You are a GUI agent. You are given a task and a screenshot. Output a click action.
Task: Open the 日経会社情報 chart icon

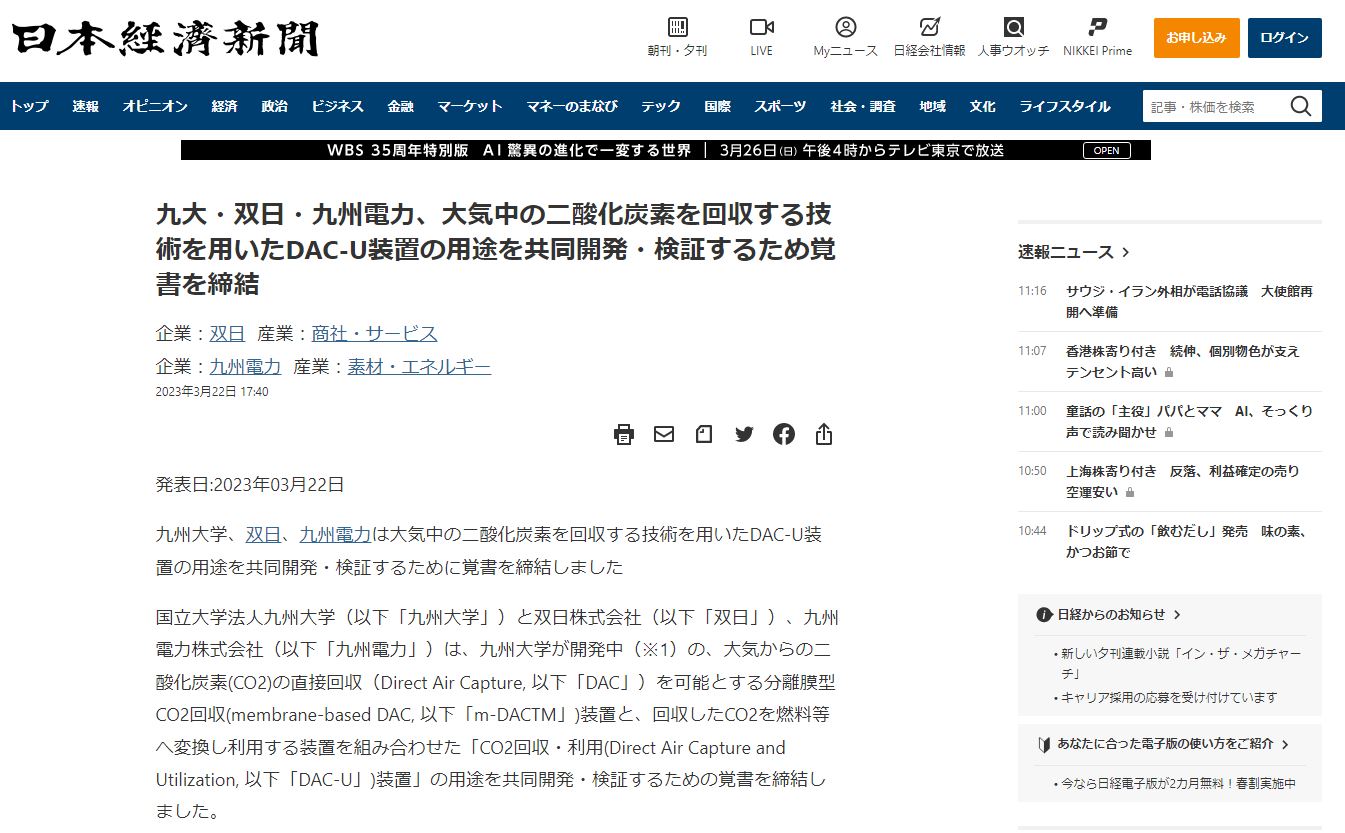coord(929,28)
